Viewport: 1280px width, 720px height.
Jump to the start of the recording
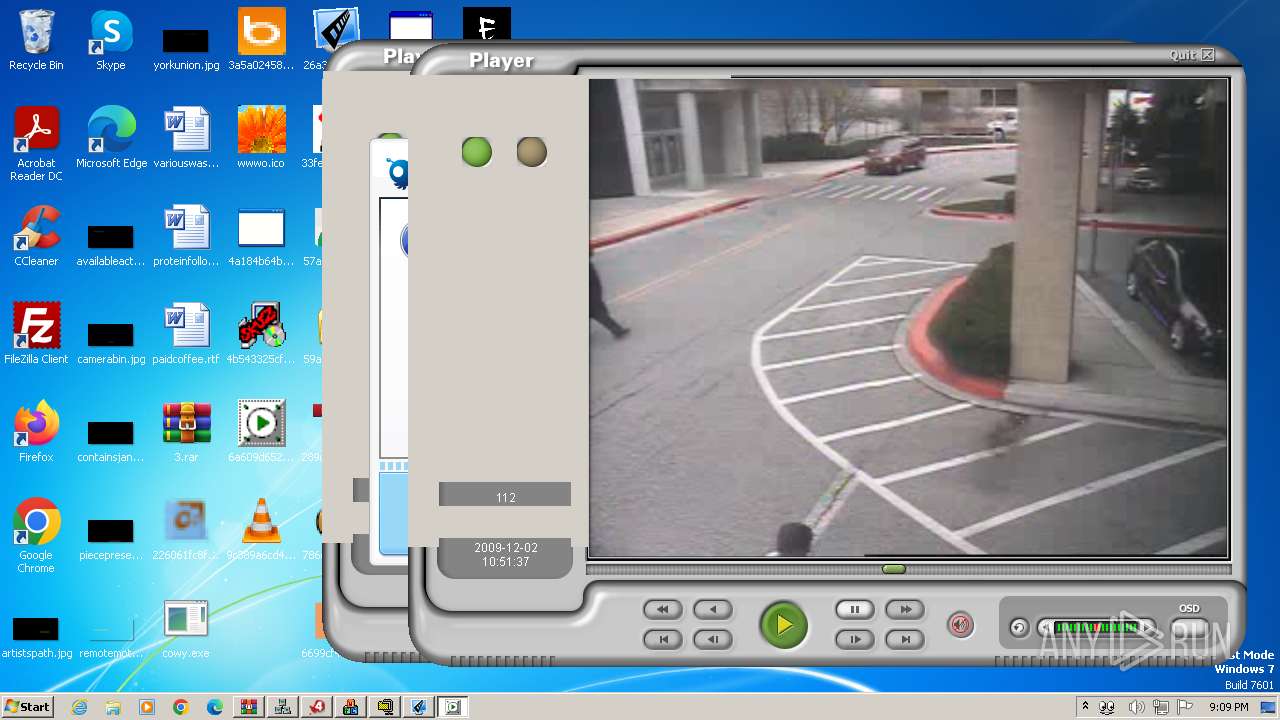click(663, 639)
